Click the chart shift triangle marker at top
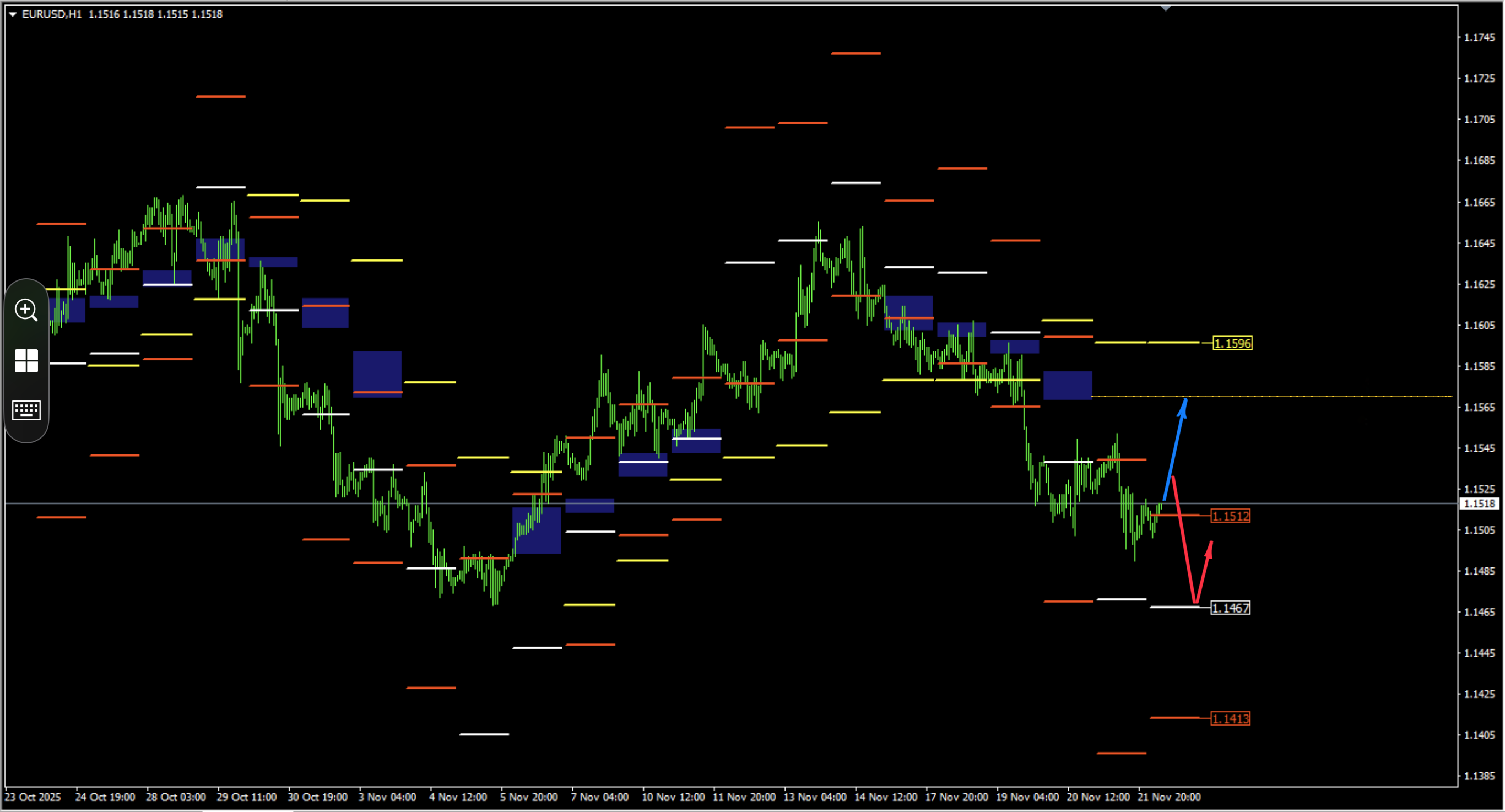Viewport: 1505px width, 812px height. (x=1166, y=8)
